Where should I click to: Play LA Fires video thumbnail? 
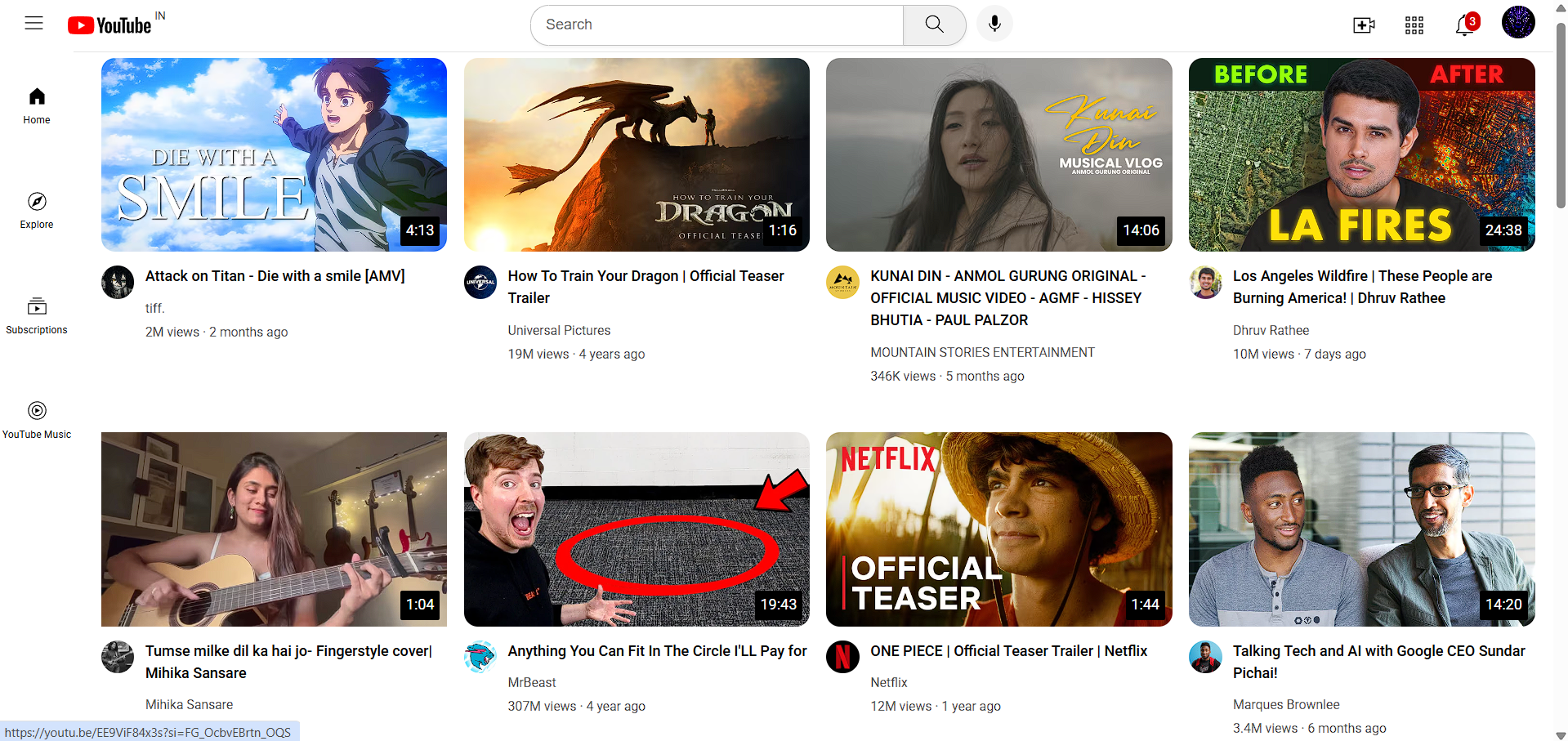point(1361,154)
